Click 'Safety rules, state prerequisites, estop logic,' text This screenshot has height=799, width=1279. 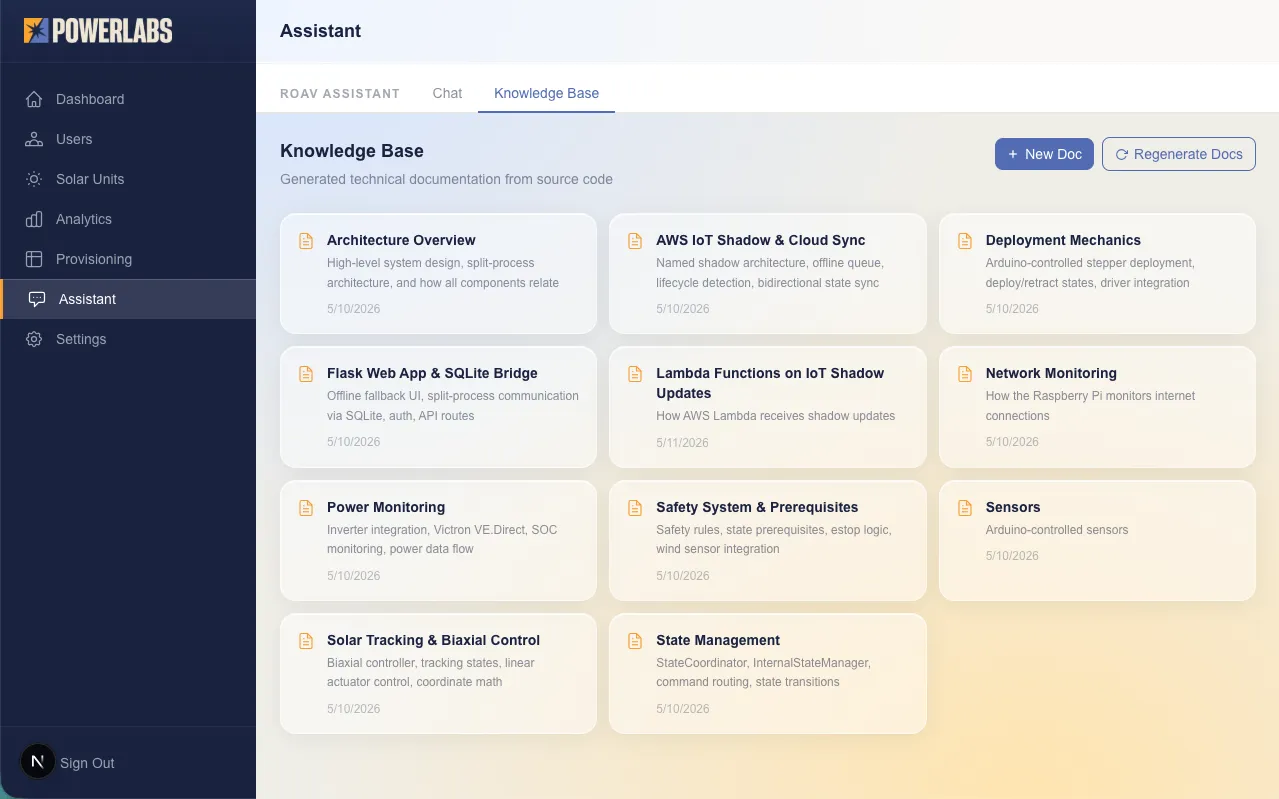[x=773, y=530]
